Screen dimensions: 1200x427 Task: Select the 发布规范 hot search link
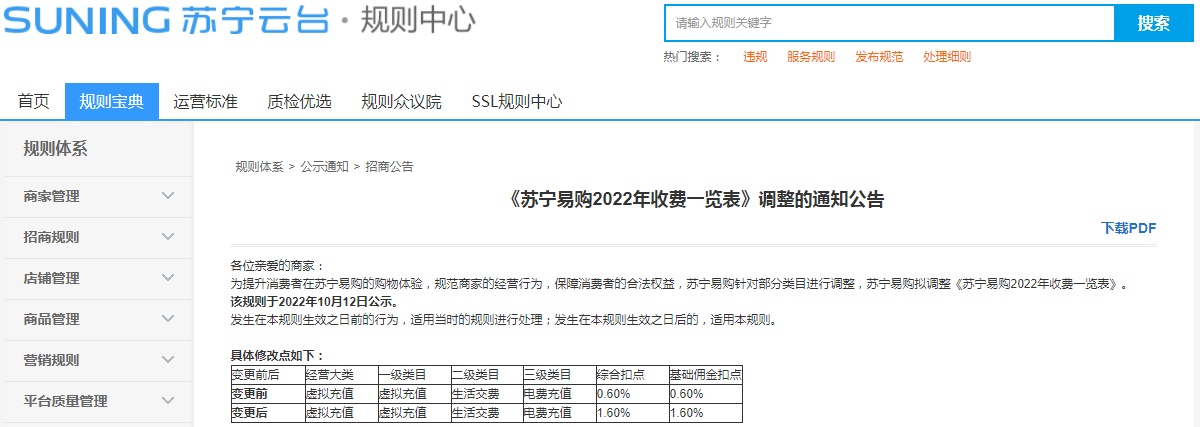pos(878,57)
